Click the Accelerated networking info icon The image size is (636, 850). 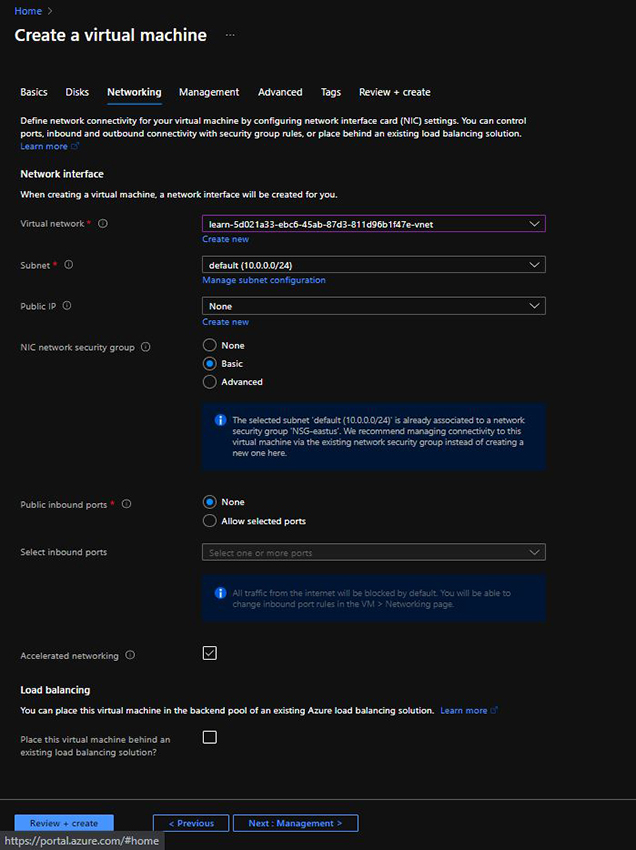(131, 656)
